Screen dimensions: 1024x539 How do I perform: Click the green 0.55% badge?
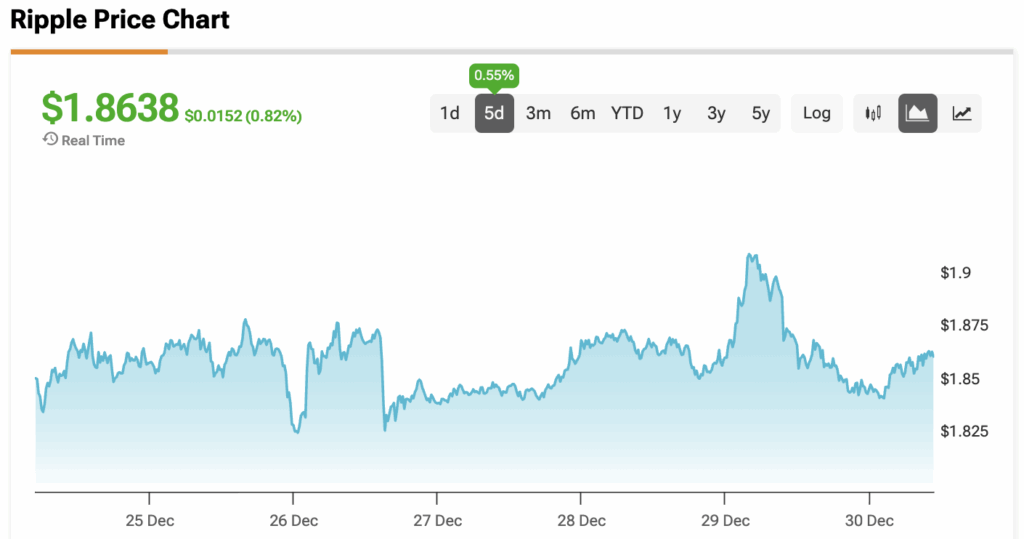coord(494,75)
